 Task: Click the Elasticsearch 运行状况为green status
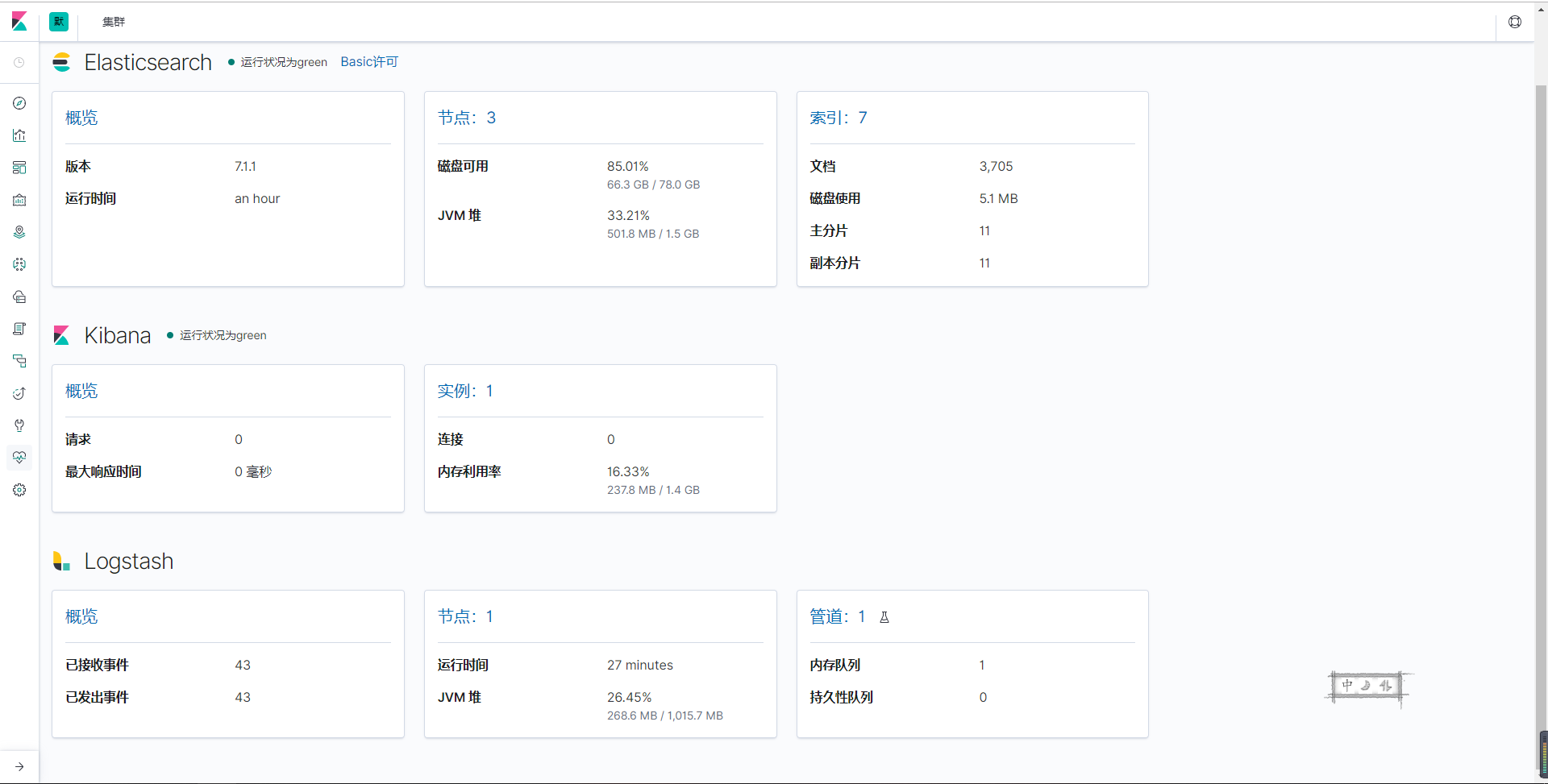277,62
